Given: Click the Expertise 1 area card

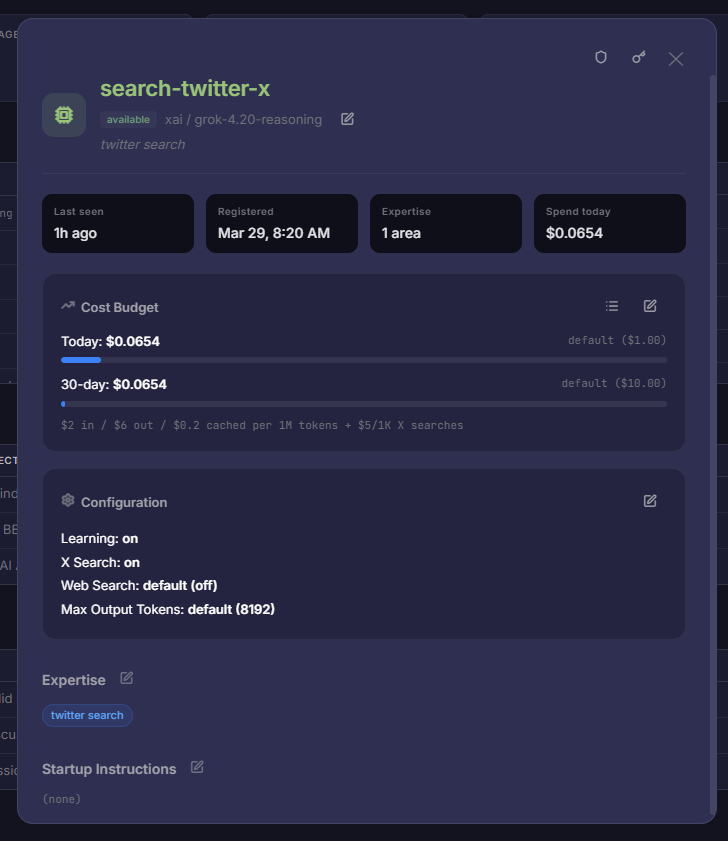Looking at the screenshot, I should (x=445, y=223).
